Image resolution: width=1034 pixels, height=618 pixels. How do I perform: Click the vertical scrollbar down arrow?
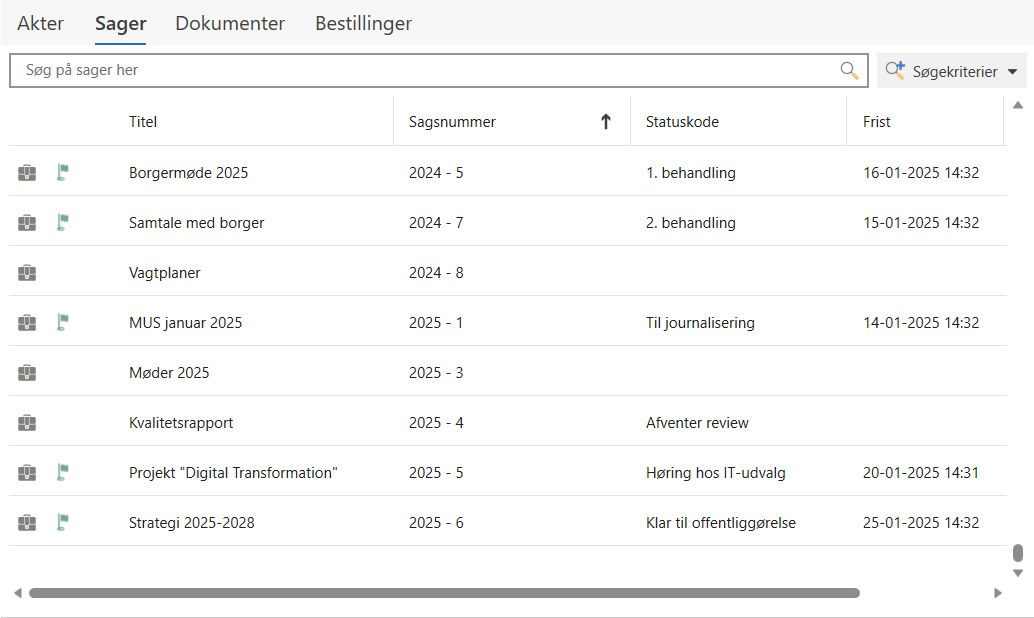[x=1018, y=573]
